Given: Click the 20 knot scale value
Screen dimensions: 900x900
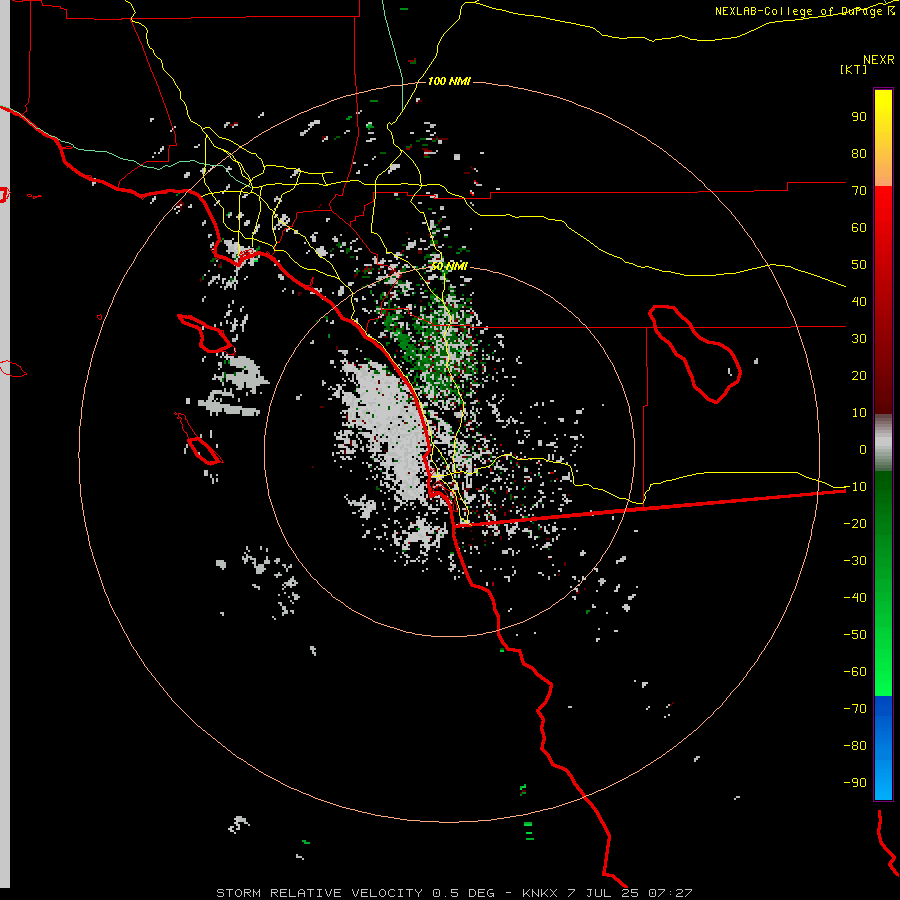Looking at the screenshot, I should 859,375.
